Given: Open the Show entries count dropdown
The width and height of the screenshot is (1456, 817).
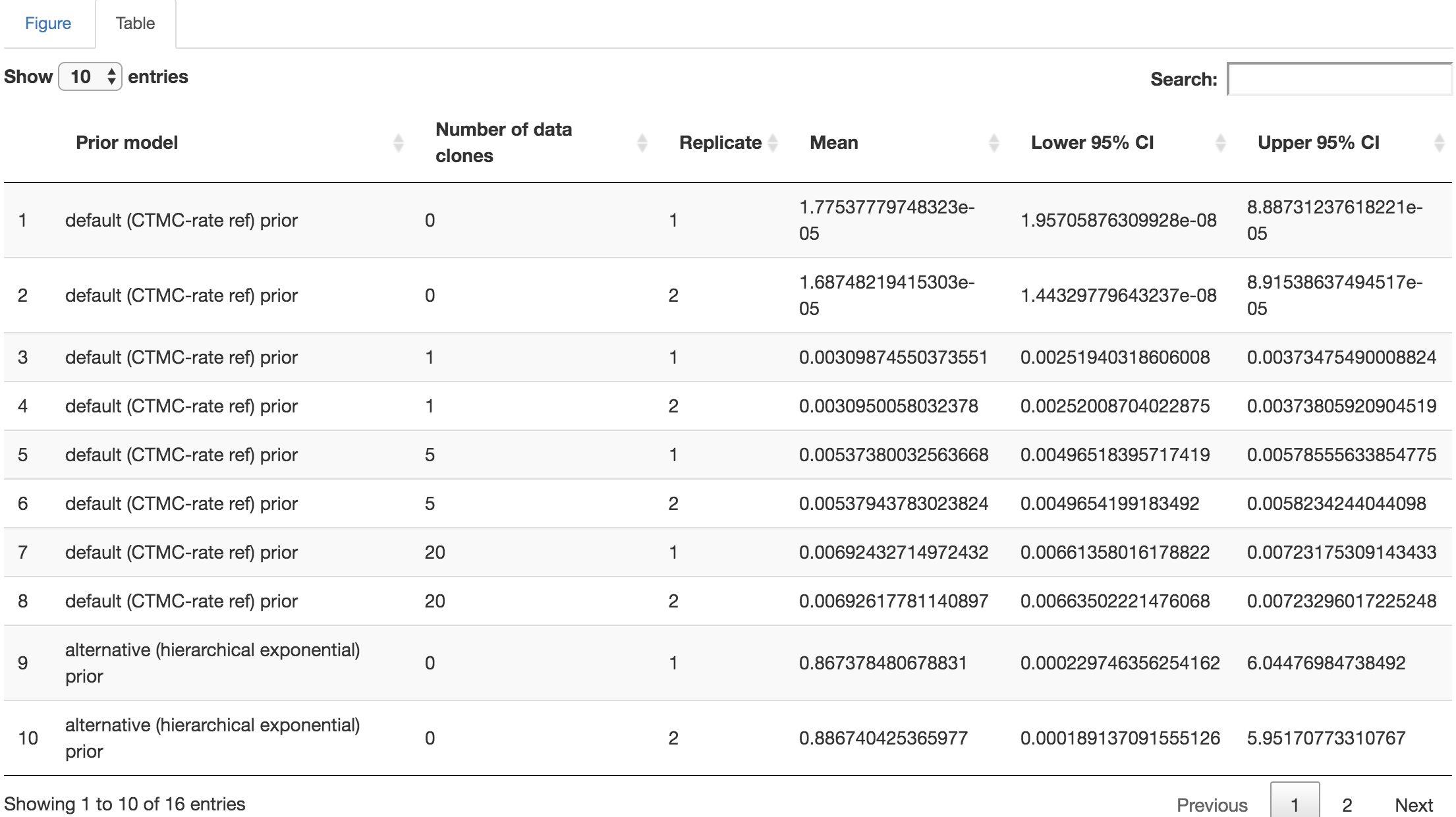Looking at the screenshot, I should coord(90,77).
